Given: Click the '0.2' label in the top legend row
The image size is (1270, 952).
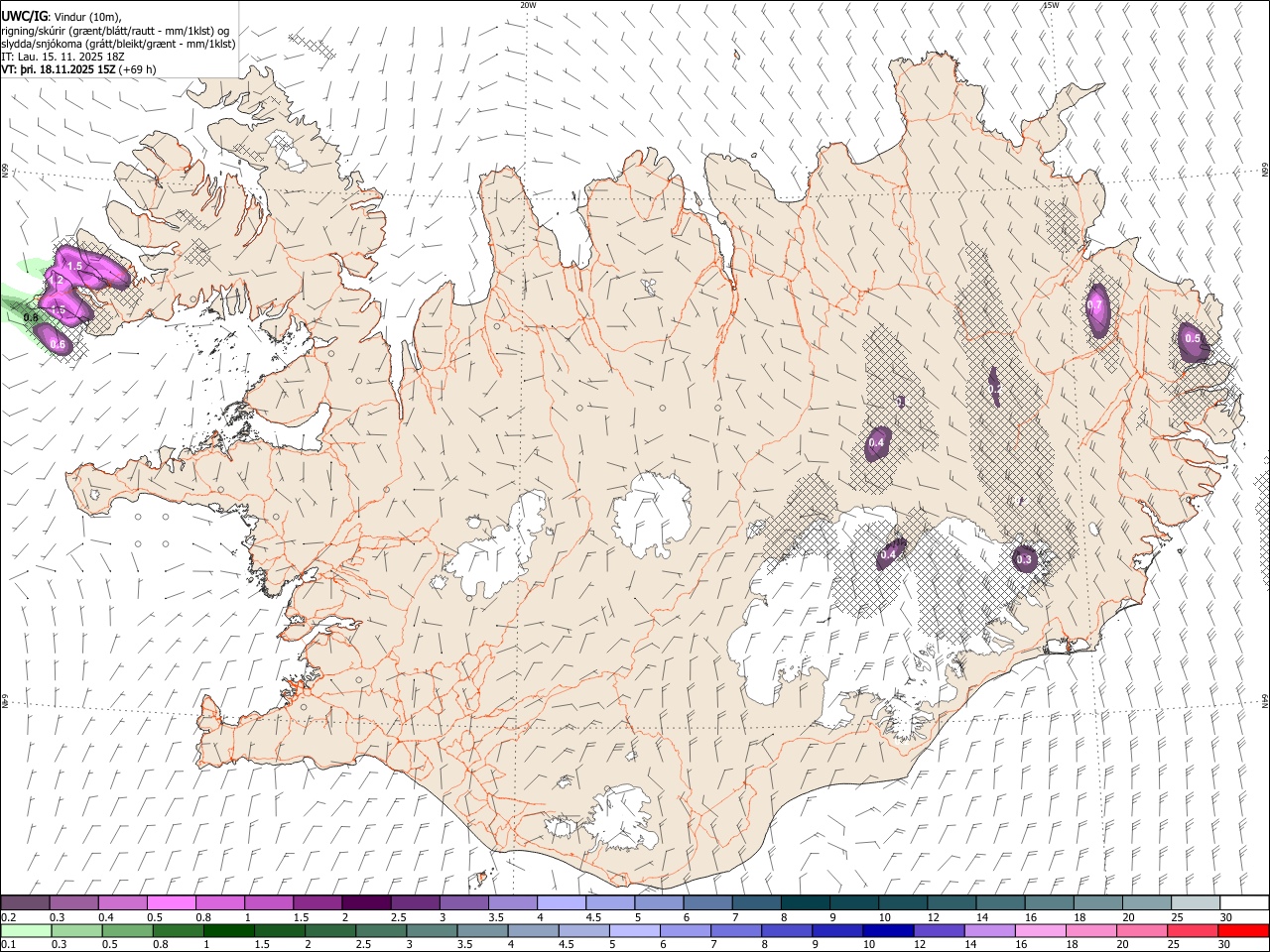Looking at the screenshot, I should click(x=9, y=917).
